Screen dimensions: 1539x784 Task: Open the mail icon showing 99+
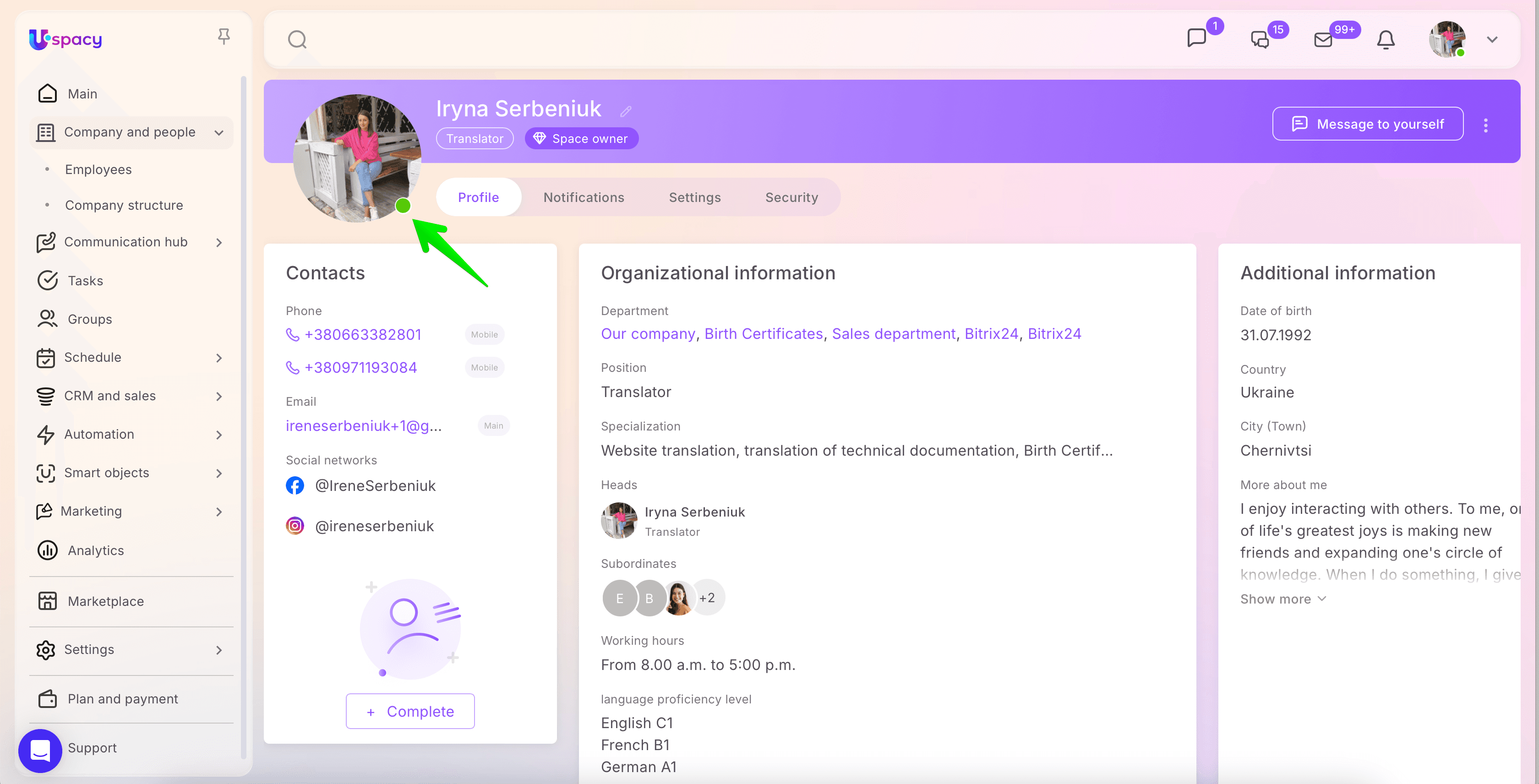pos(1323,40)
